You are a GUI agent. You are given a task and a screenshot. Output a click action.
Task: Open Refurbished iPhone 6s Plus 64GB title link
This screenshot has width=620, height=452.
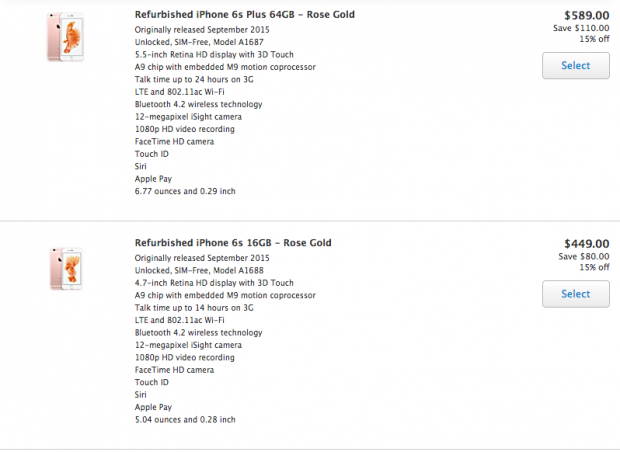(244, 15)
